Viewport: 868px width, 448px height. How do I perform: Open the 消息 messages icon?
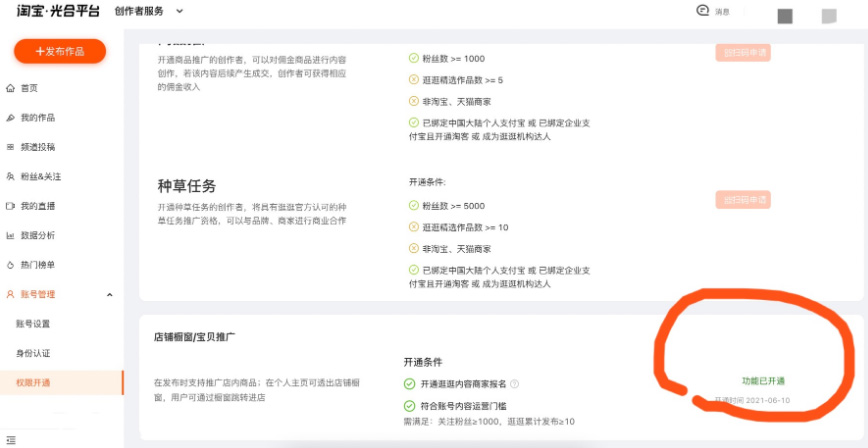[702, 11]
